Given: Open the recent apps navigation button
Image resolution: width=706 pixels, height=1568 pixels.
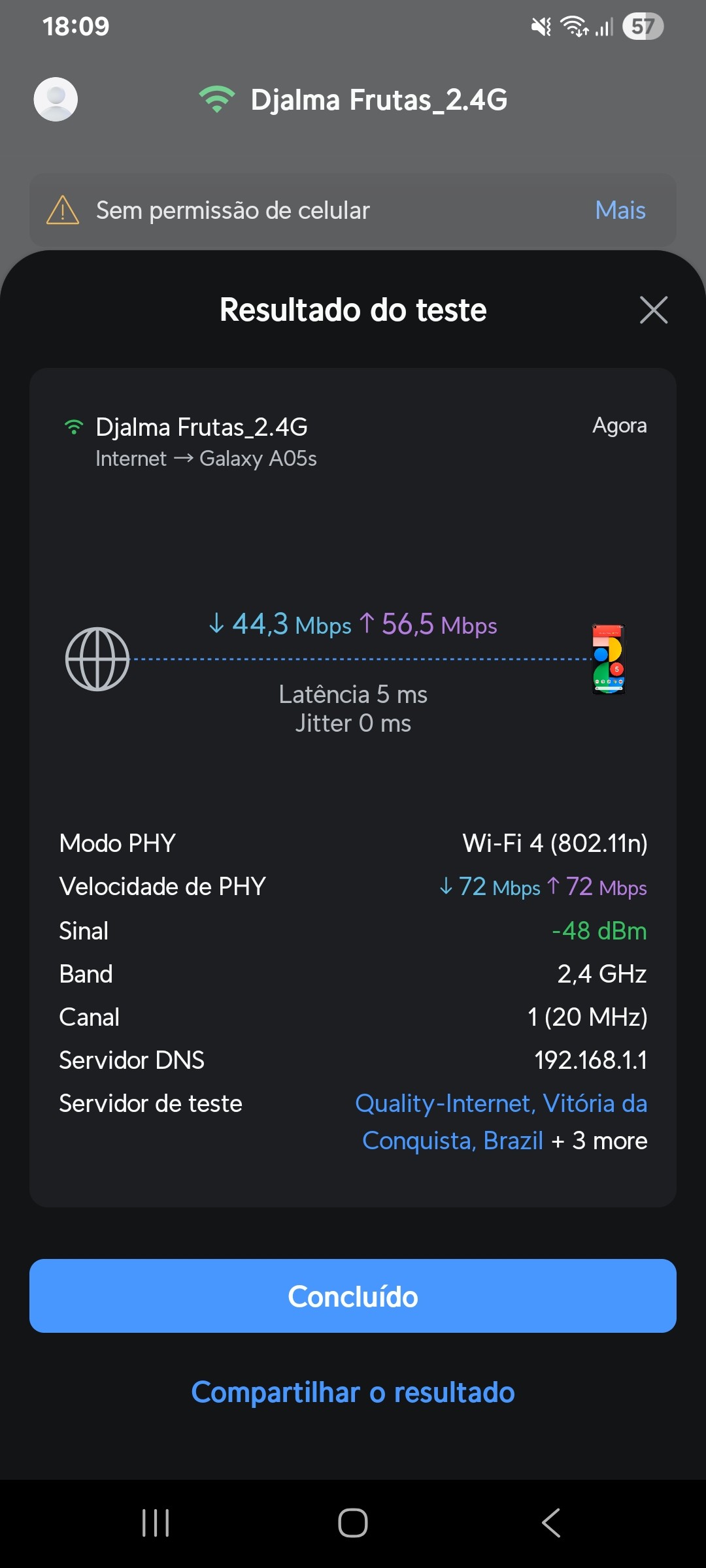Looking at the screenshot, I should point(156,1523).
